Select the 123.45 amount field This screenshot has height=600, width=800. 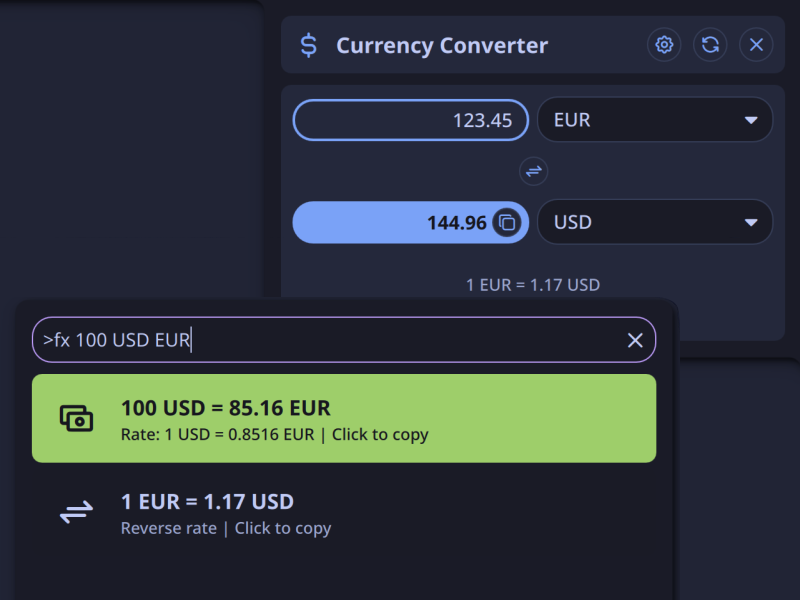pyautogui.click(x=410, y=119)
